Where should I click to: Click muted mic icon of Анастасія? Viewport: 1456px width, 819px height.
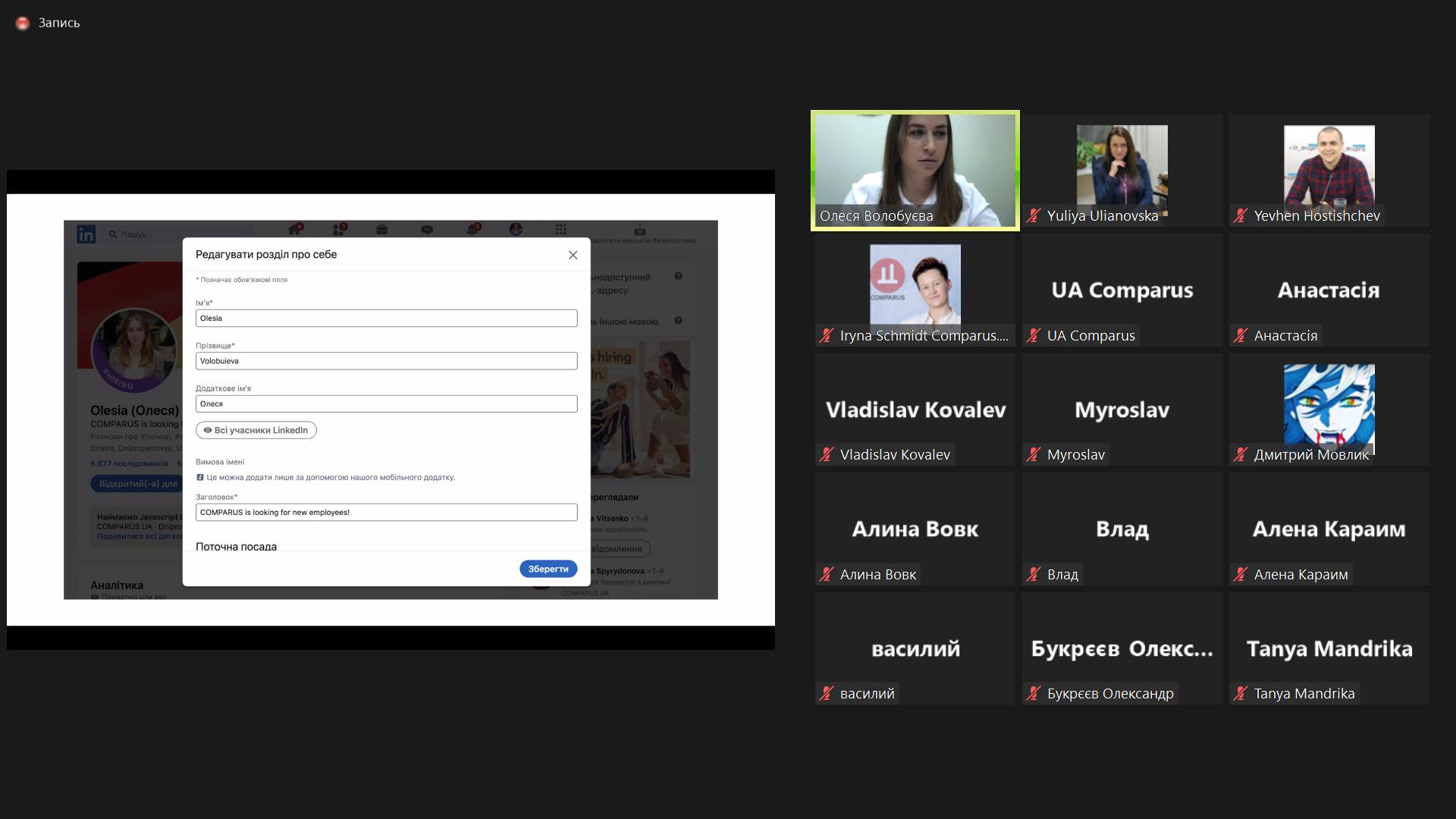[1241, 336]
